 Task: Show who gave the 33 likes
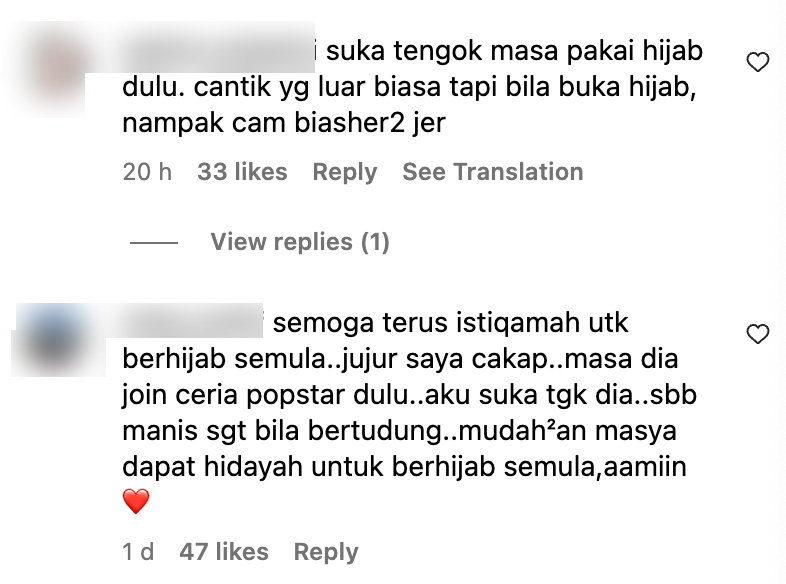(x=242, y=172)
